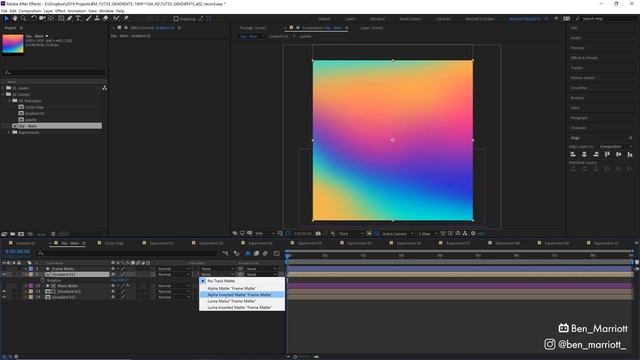Choose Alpha Matte "Frame Matte" option
The height and width of the screenshot is (360, 640).
coord(242,288)
